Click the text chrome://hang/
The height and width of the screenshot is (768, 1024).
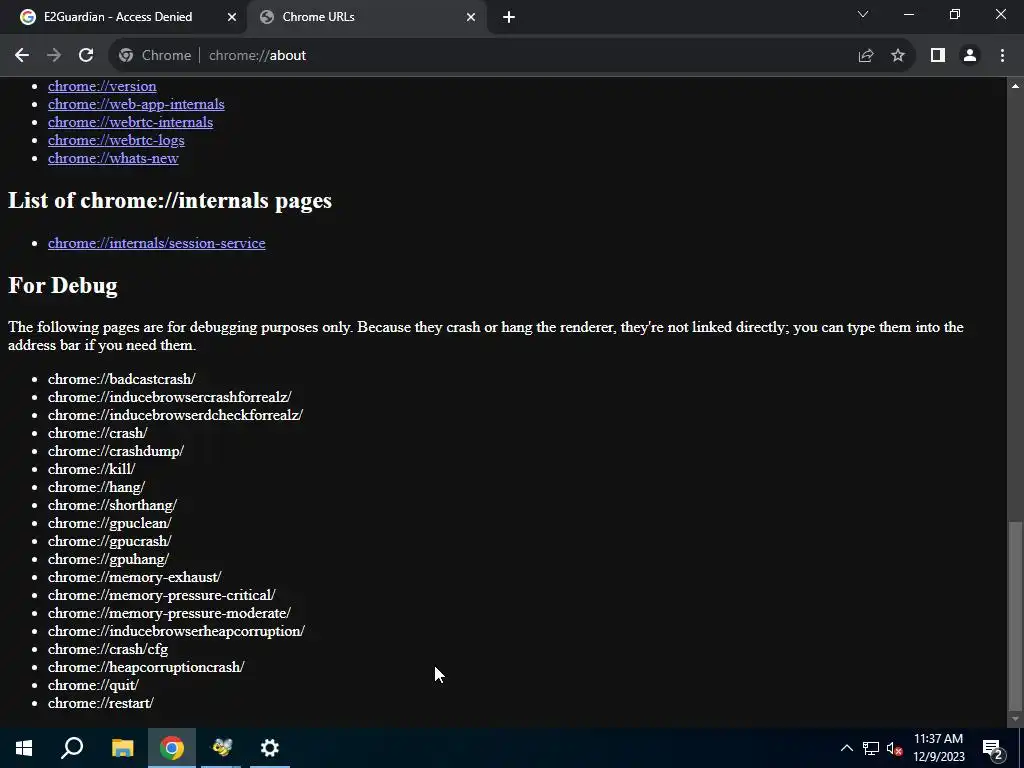pos(96,487)
